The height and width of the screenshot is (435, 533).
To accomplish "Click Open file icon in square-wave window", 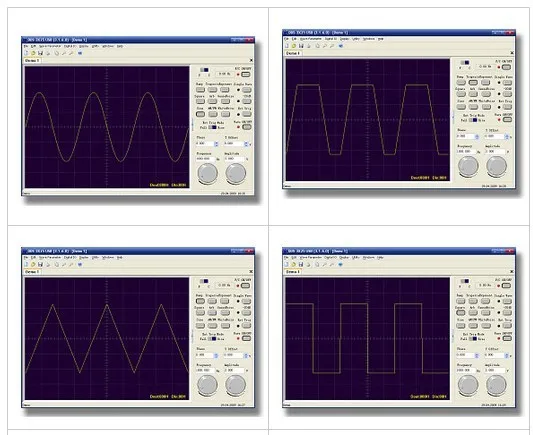I will pyautogui.click(x=294, y=264).
